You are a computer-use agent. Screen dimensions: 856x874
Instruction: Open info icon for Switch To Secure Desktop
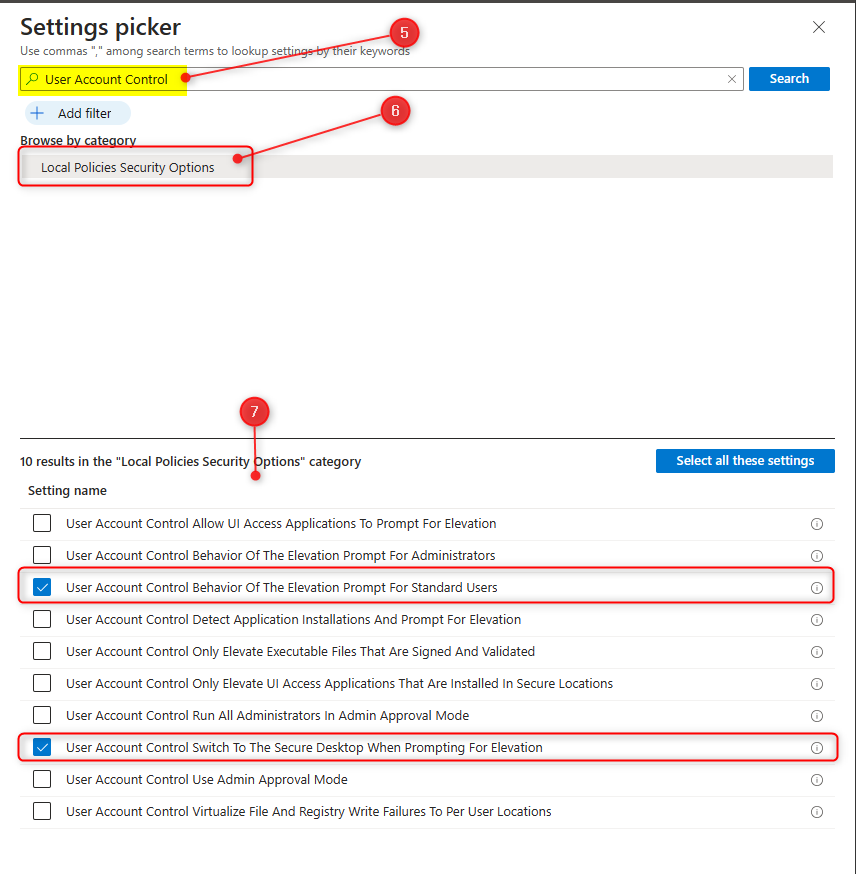(816, 748)
